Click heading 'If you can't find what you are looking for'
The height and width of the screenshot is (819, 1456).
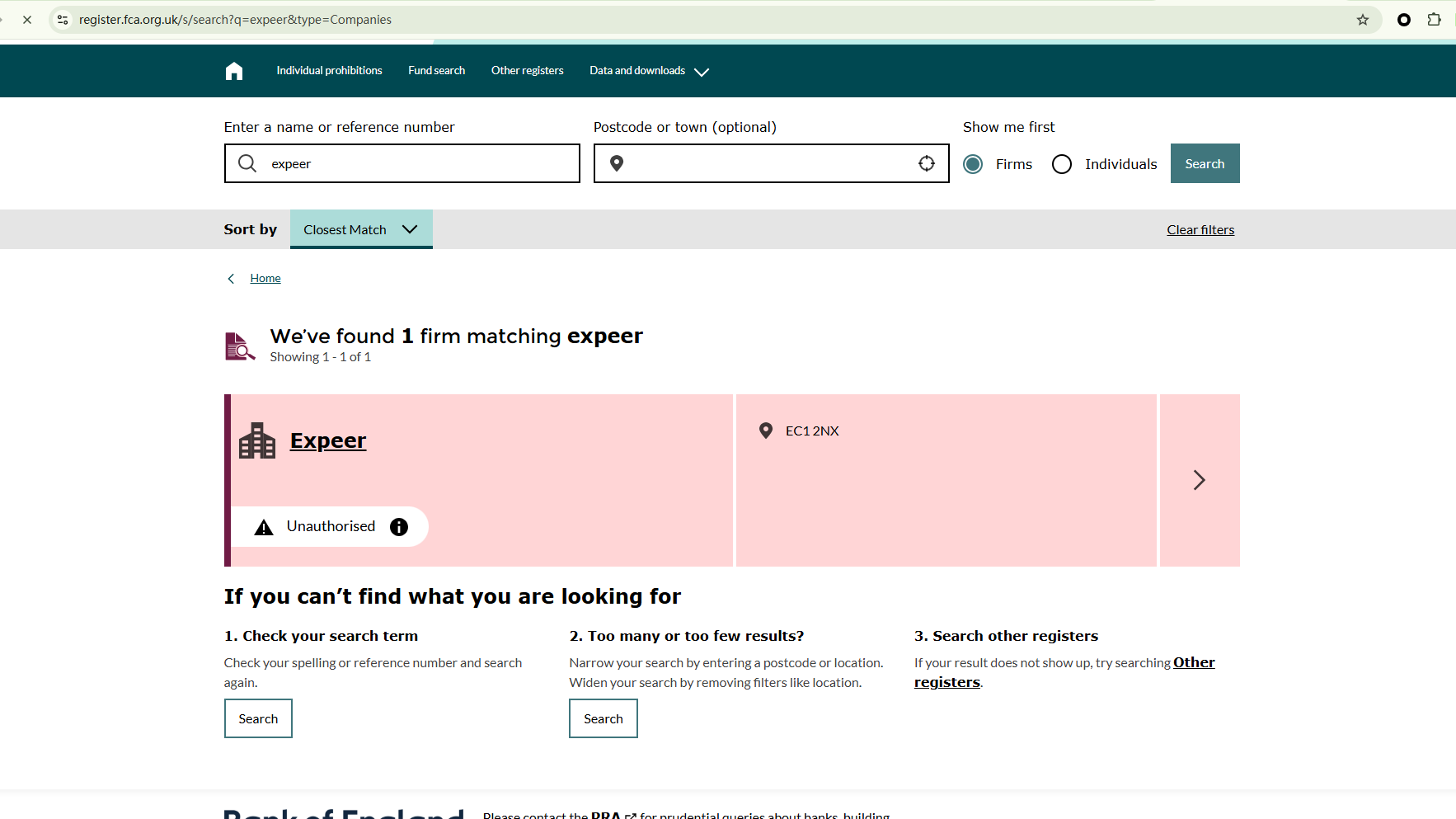[453, 596]
